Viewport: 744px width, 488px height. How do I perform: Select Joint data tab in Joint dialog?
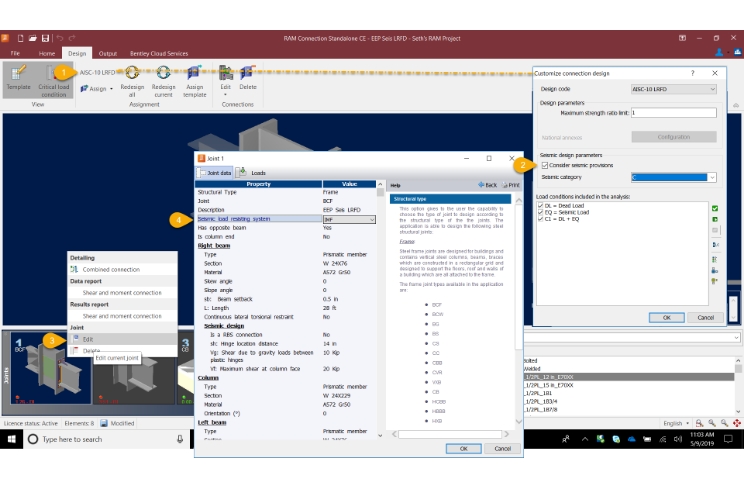pos(214,173)
